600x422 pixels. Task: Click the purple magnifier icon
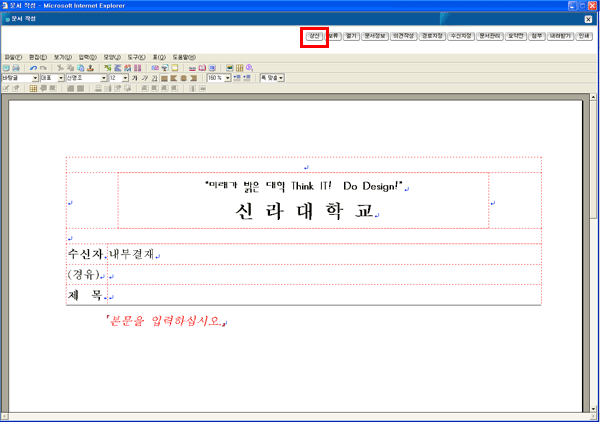(x=249, y=68)
